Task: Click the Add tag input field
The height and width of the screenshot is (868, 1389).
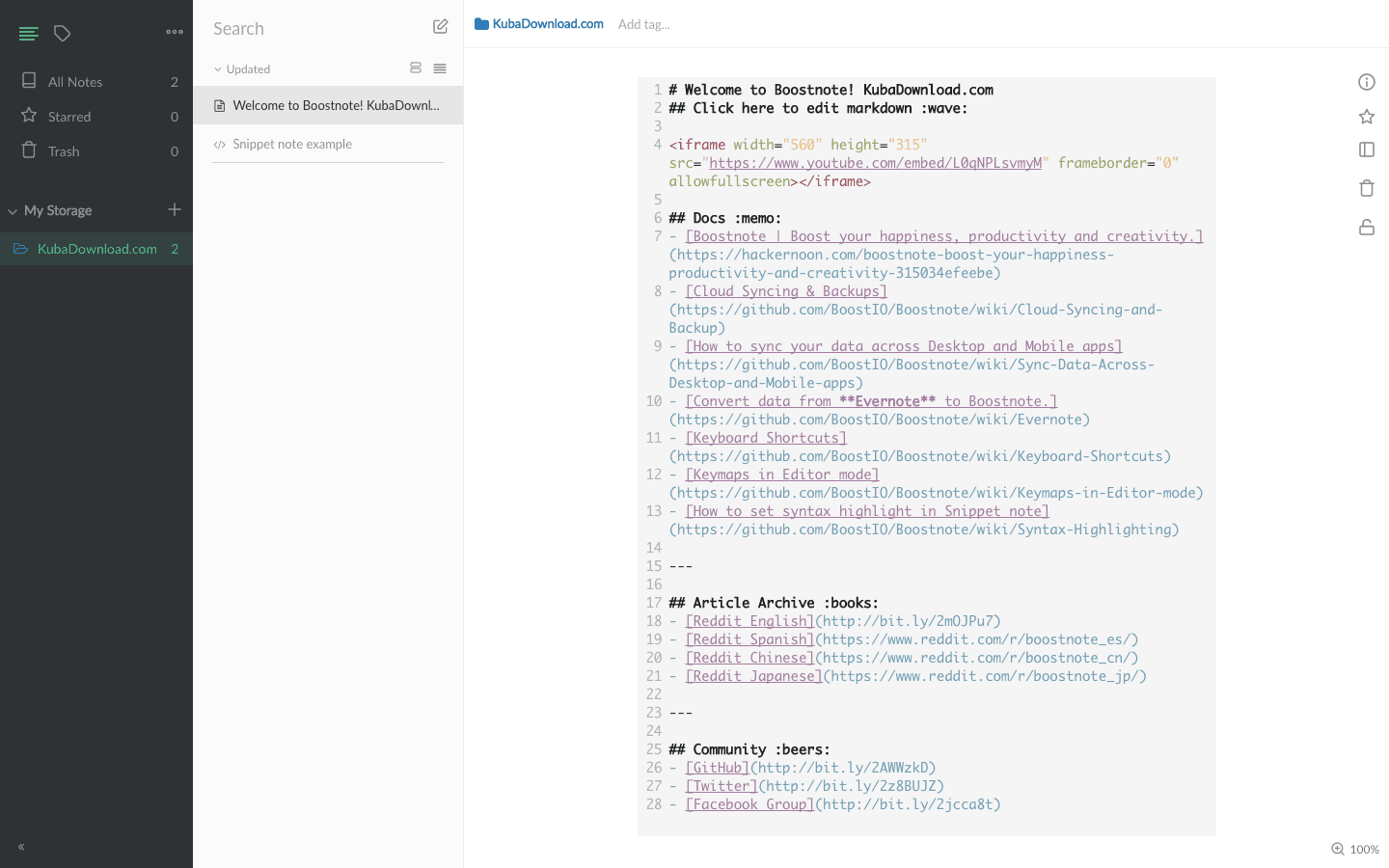Action: click(644, 24)
